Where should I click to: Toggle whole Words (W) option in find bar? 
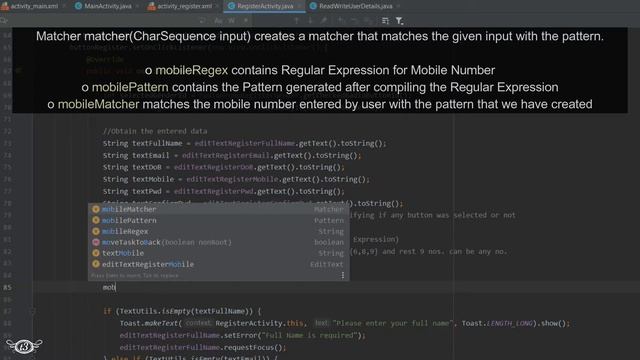click(232, 20)
